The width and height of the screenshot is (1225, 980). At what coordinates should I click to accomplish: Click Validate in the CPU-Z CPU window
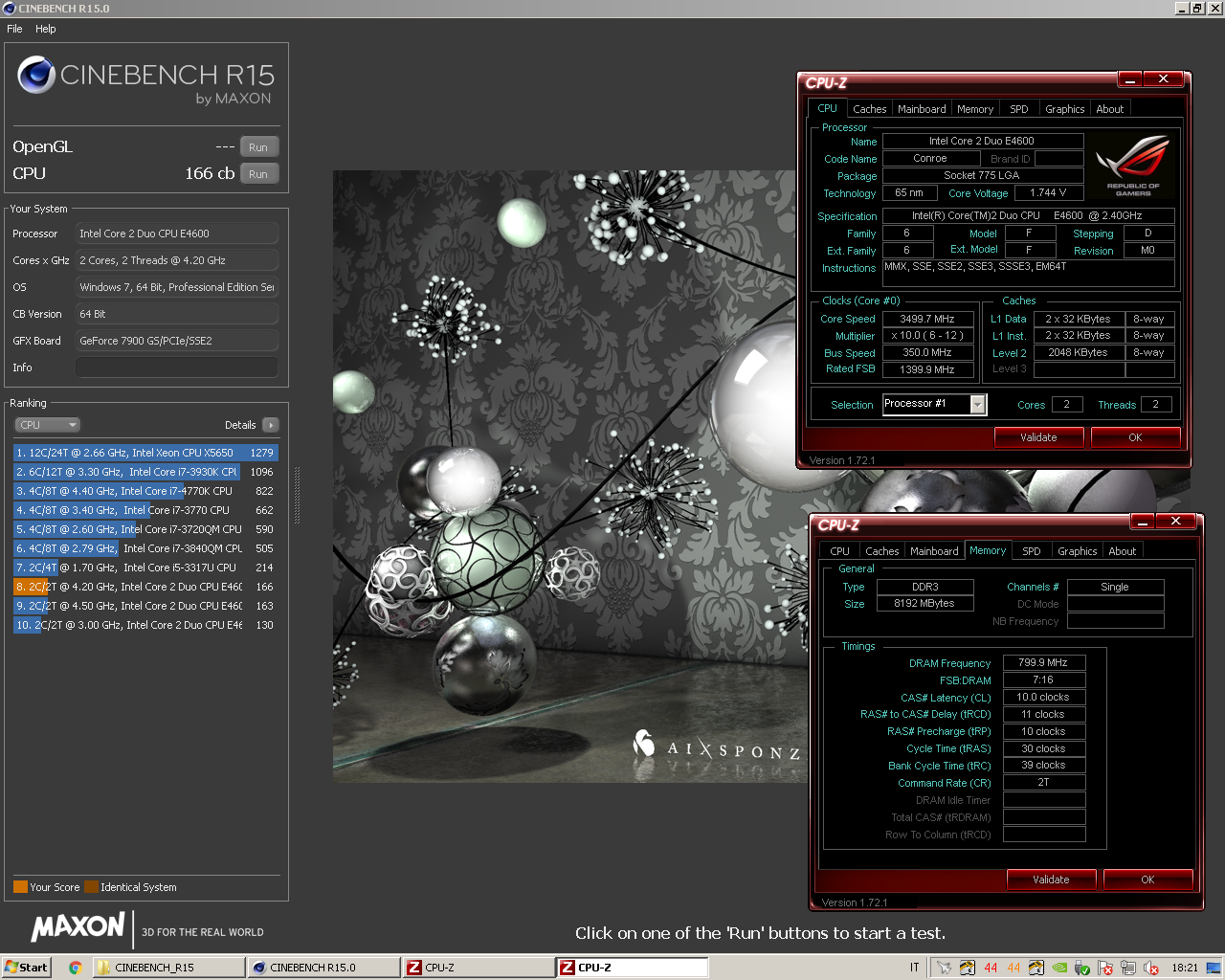pyautogui.click(x=1038, y=437)
